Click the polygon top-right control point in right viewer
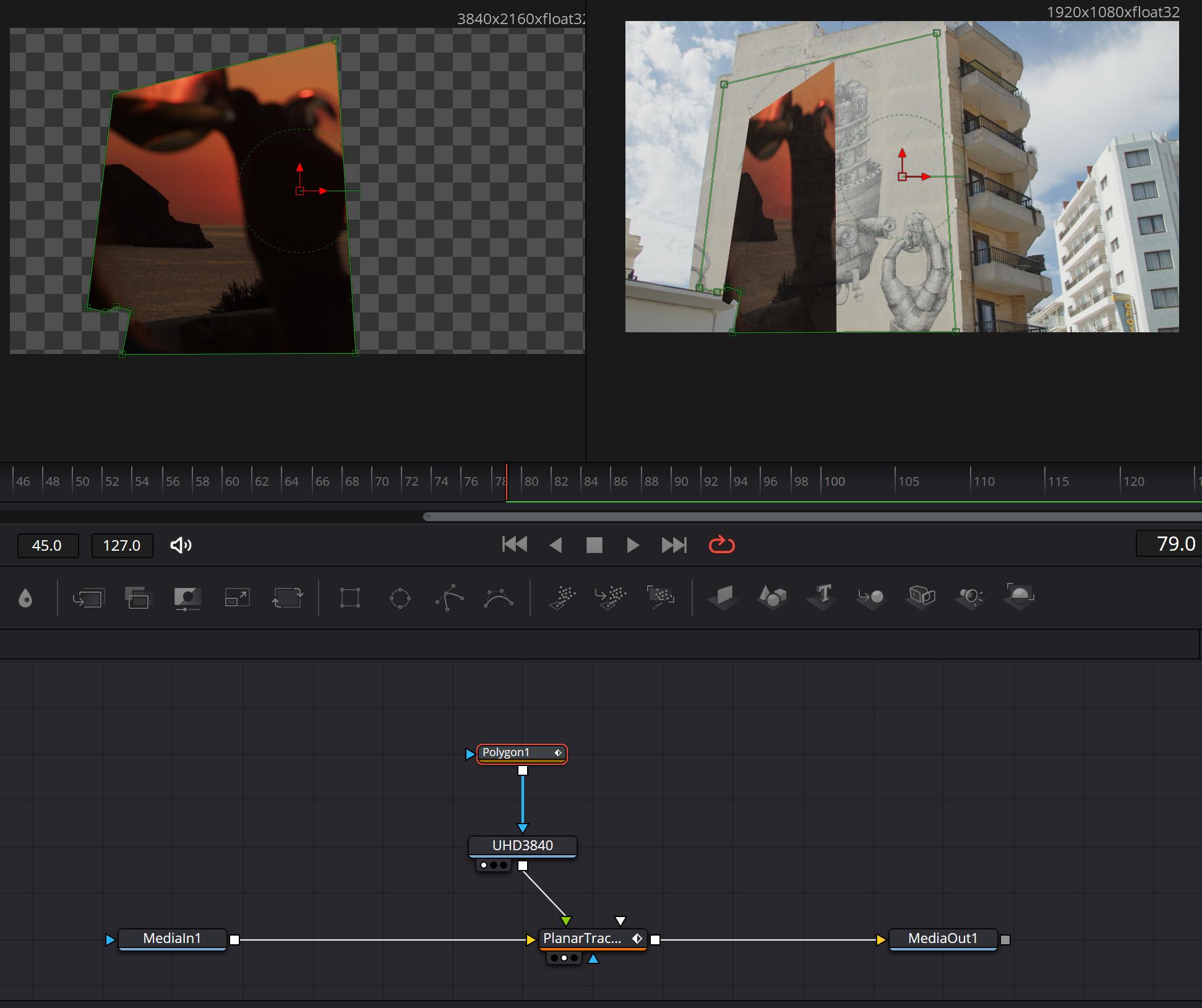Viewport: 1202px width, 1008px height. (x=937, y=33)
